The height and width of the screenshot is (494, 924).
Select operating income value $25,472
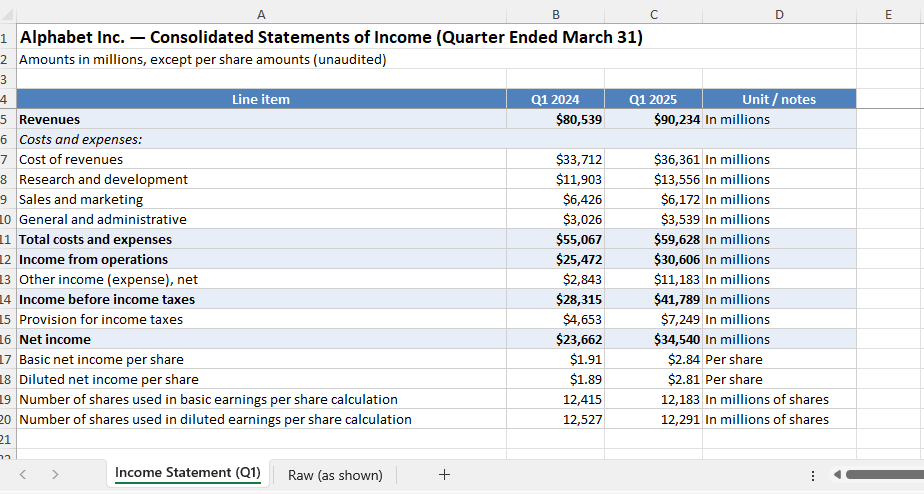tap(555, 259)
